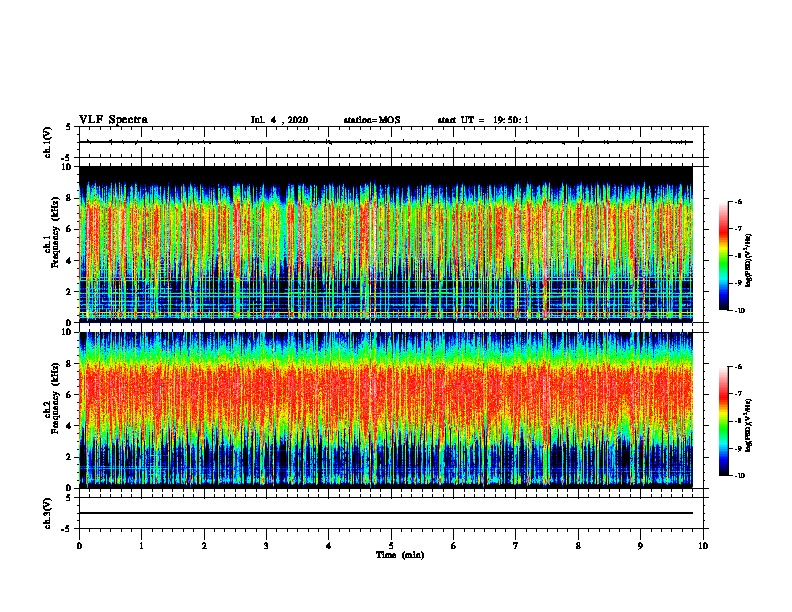Click the ch.2 spectrogram color scale bar
Viewport: 792px width, 612px height.
(x=724, y=421)
